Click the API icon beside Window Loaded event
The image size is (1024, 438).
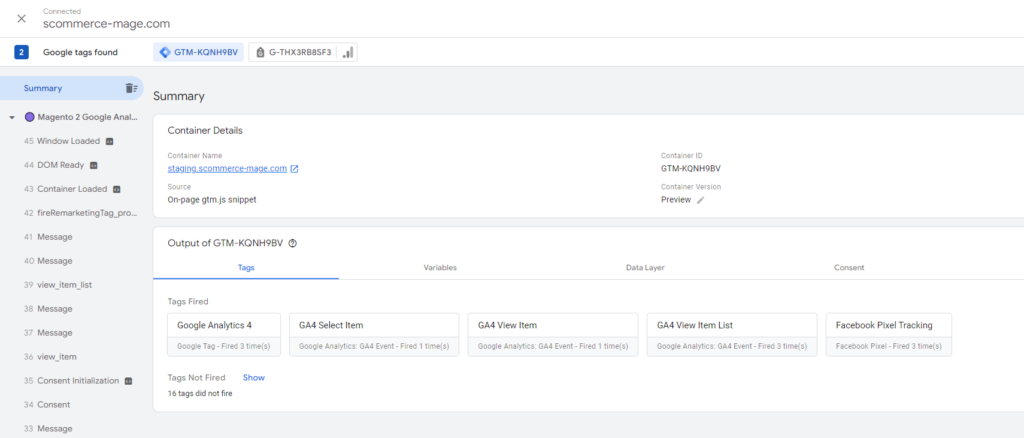click(110, 141)
